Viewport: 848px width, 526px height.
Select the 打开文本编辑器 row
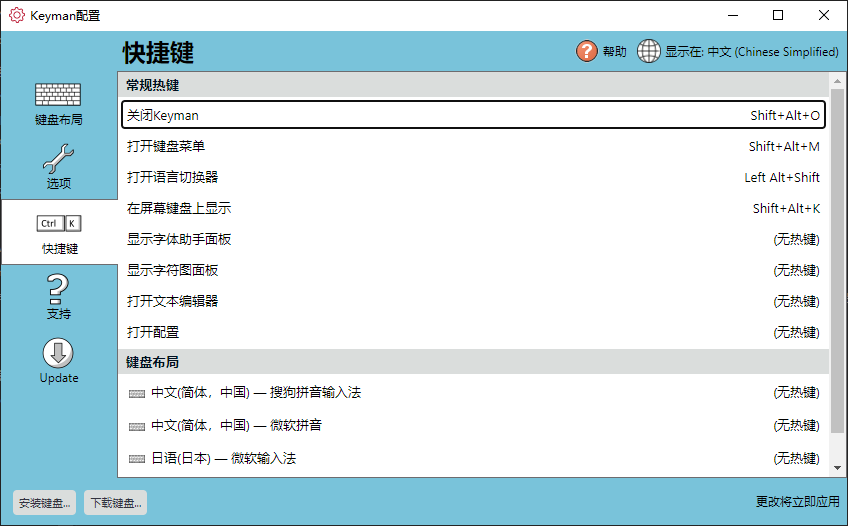[x=473, y=301]
